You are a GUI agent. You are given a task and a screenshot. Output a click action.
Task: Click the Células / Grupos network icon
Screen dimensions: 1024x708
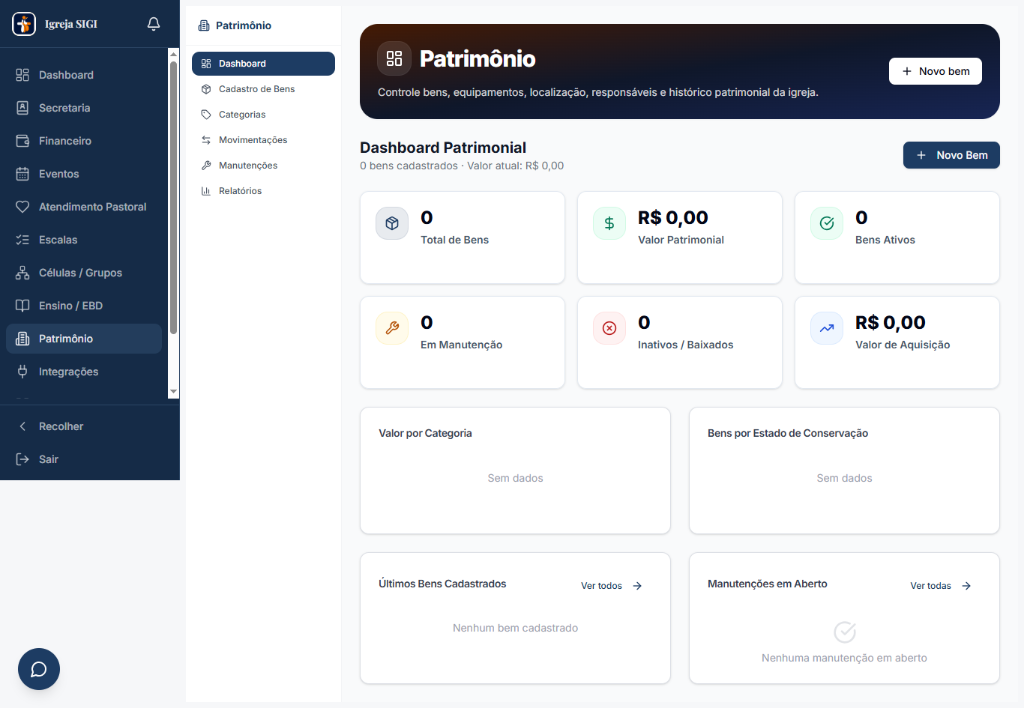[22, 273]
